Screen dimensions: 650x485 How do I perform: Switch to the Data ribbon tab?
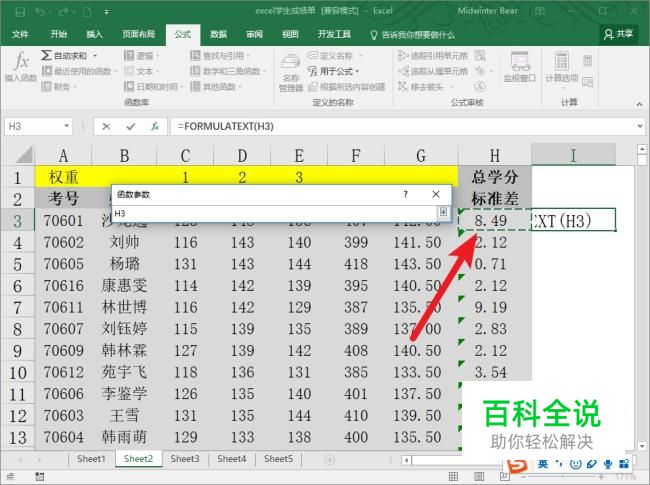pos(218,34)
